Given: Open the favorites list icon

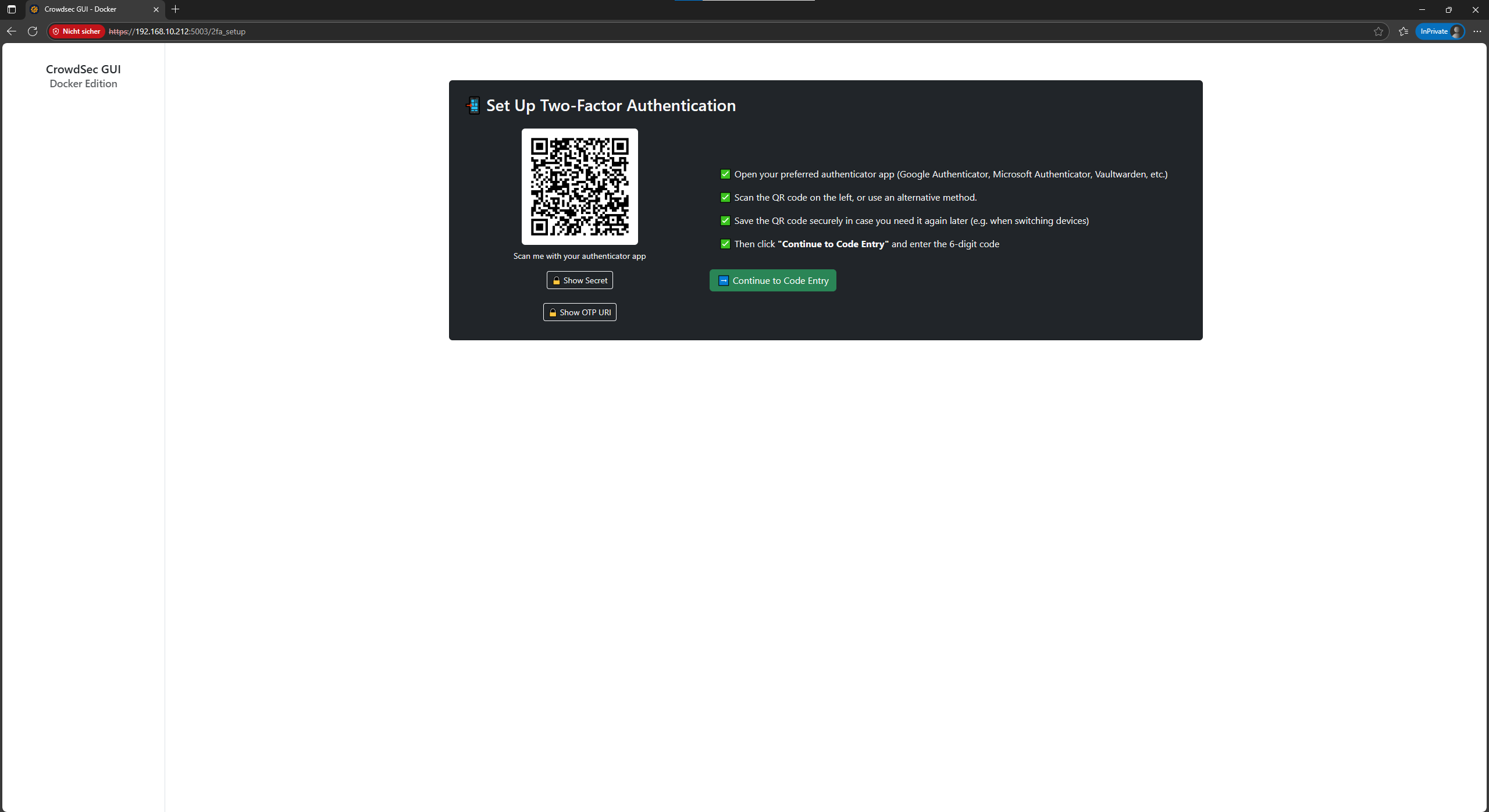Looking at the screenshot, I should (x=1403, y=31).
